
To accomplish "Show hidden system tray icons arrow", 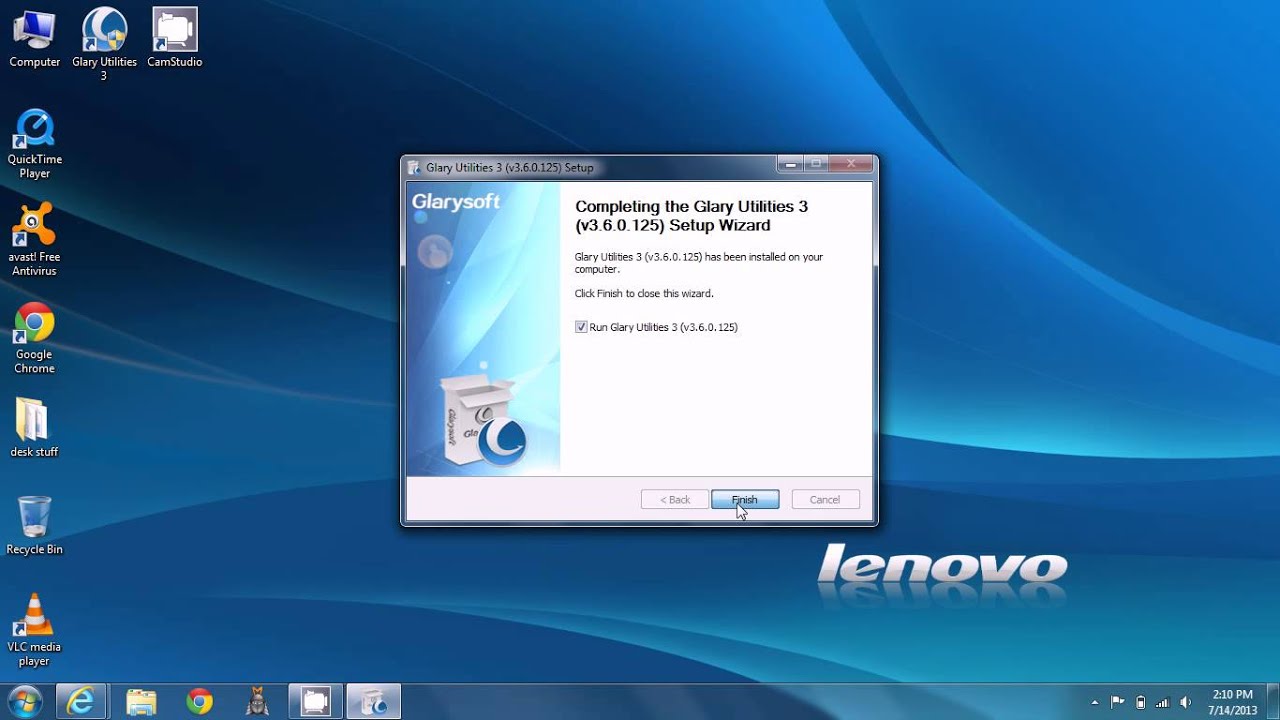I will 1095,702.
